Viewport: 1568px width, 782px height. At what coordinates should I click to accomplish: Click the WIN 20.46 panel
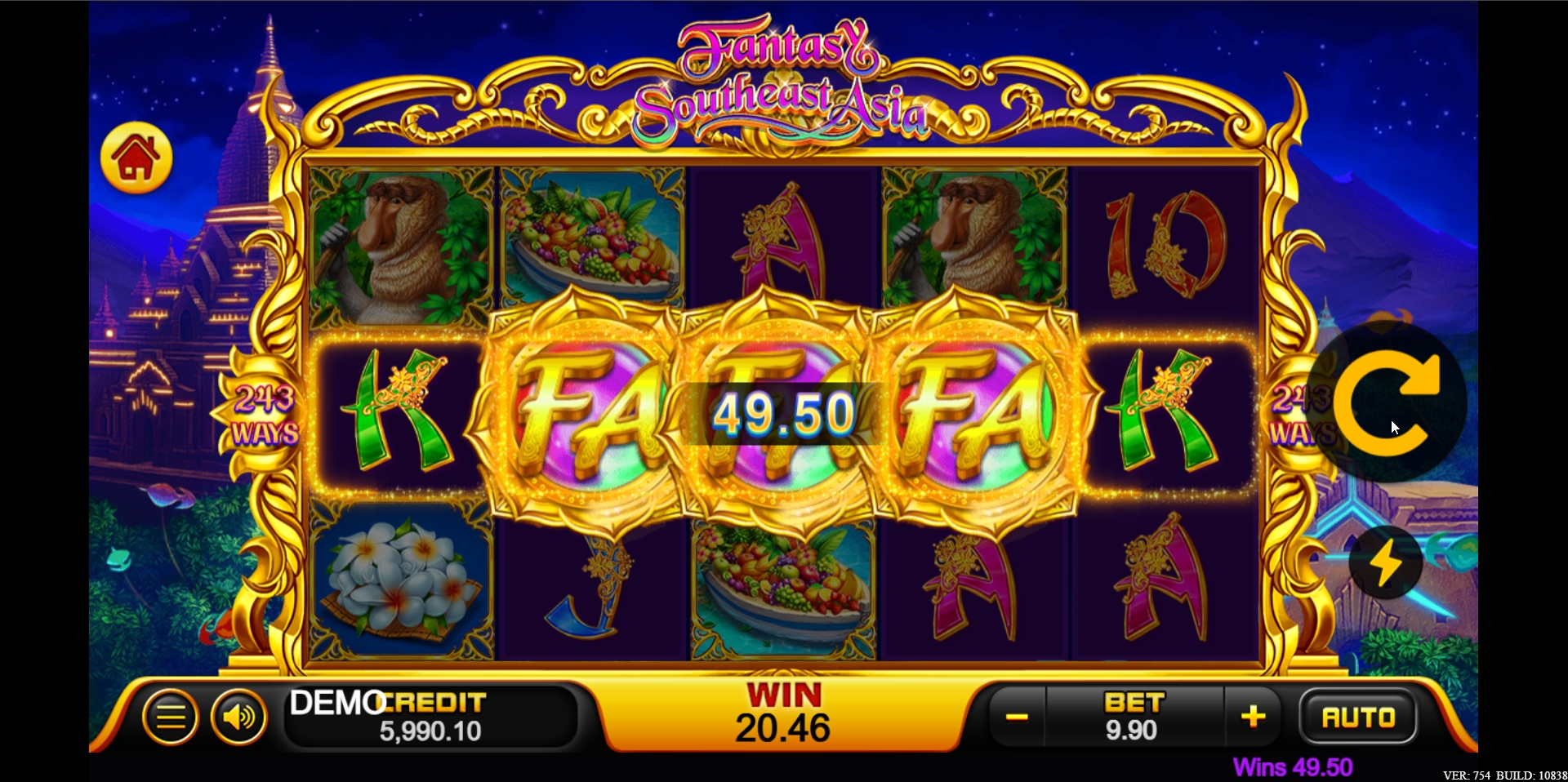pos(782,714)
